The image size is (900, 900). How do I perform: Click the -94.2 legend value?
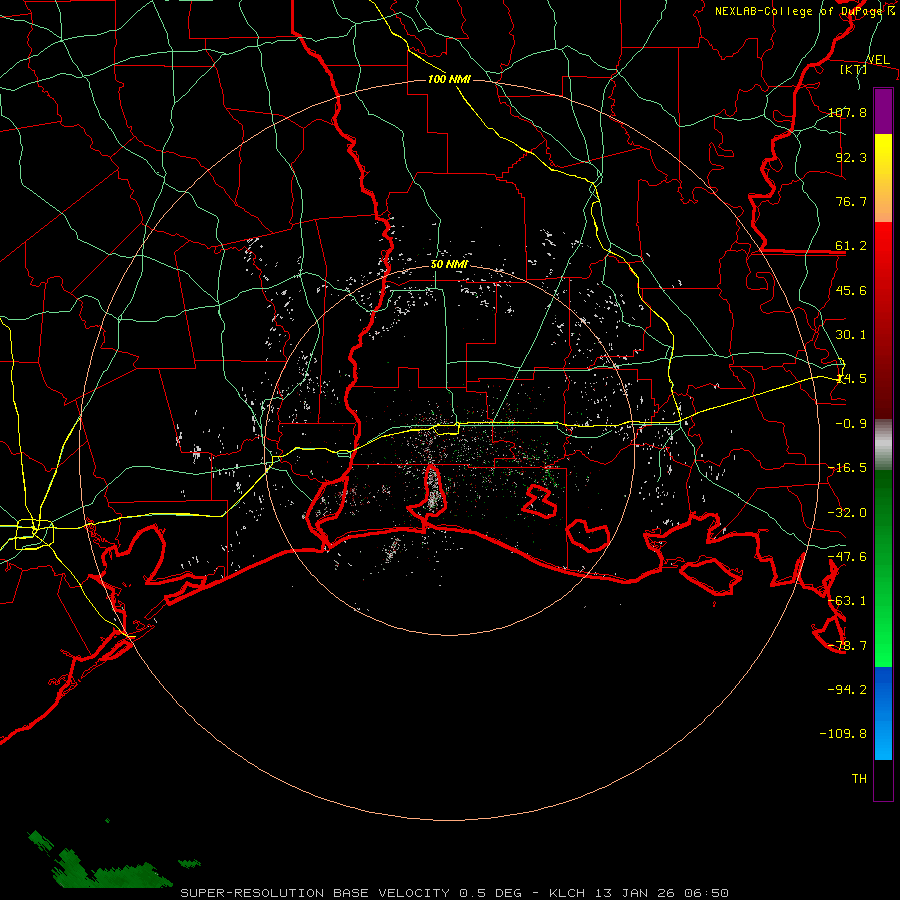pyautogui.click(x=847, y=689)
